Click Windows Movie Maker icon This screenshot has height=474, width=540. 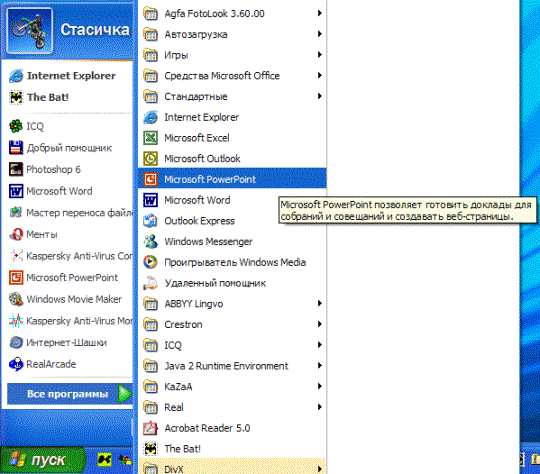(16, 299)
